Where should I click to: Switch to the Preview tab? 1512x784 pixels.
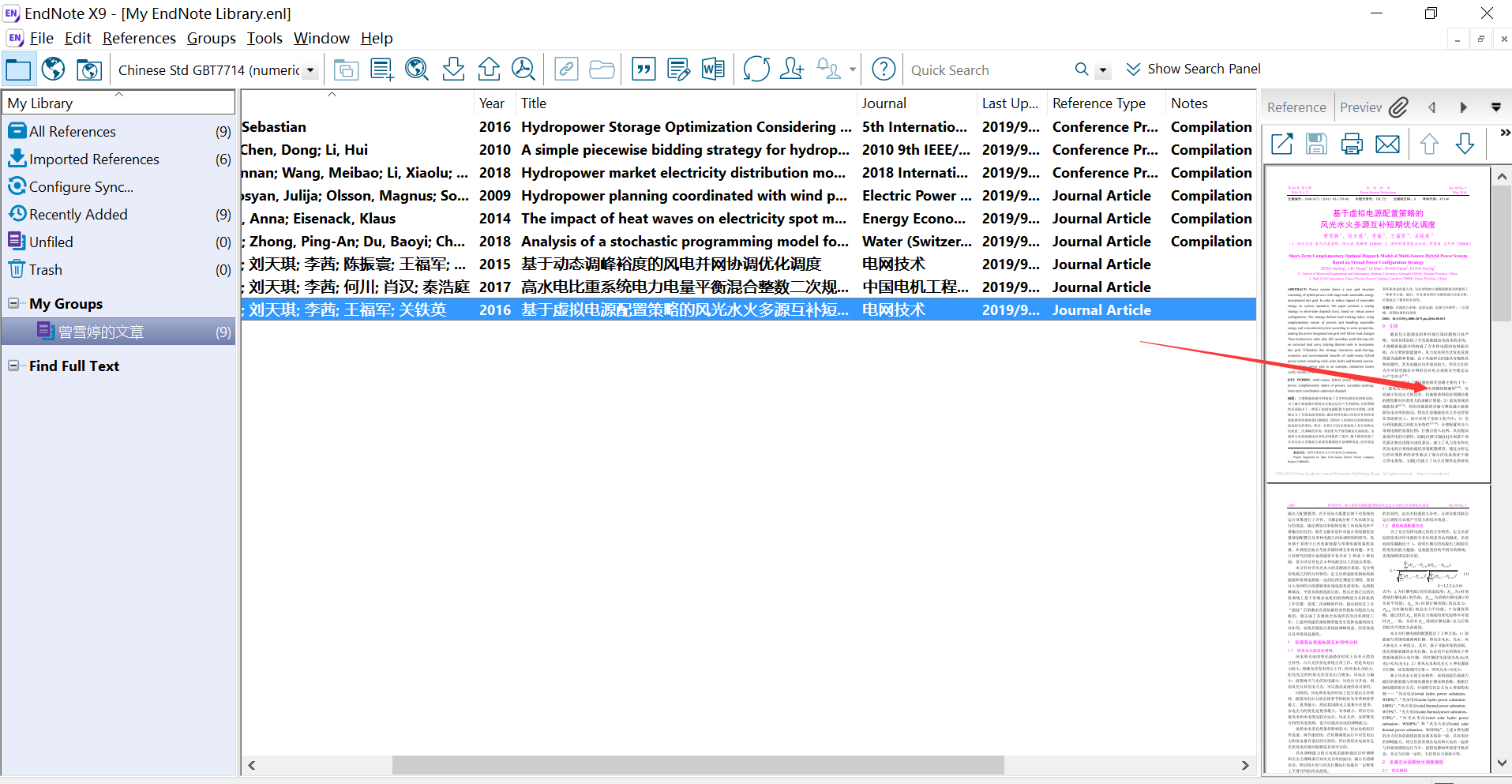click(x=1360, y=107)
